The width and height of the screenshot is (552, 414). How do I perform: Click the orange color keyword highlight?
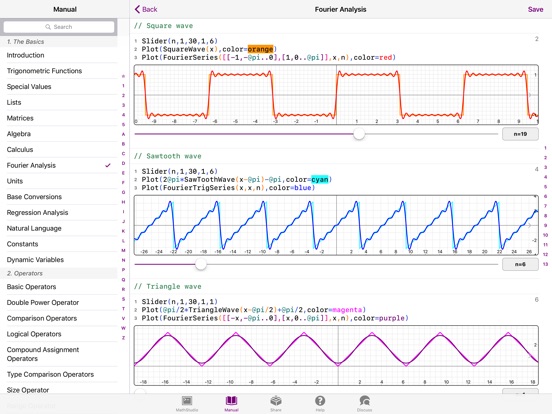[x=261, y=49]
